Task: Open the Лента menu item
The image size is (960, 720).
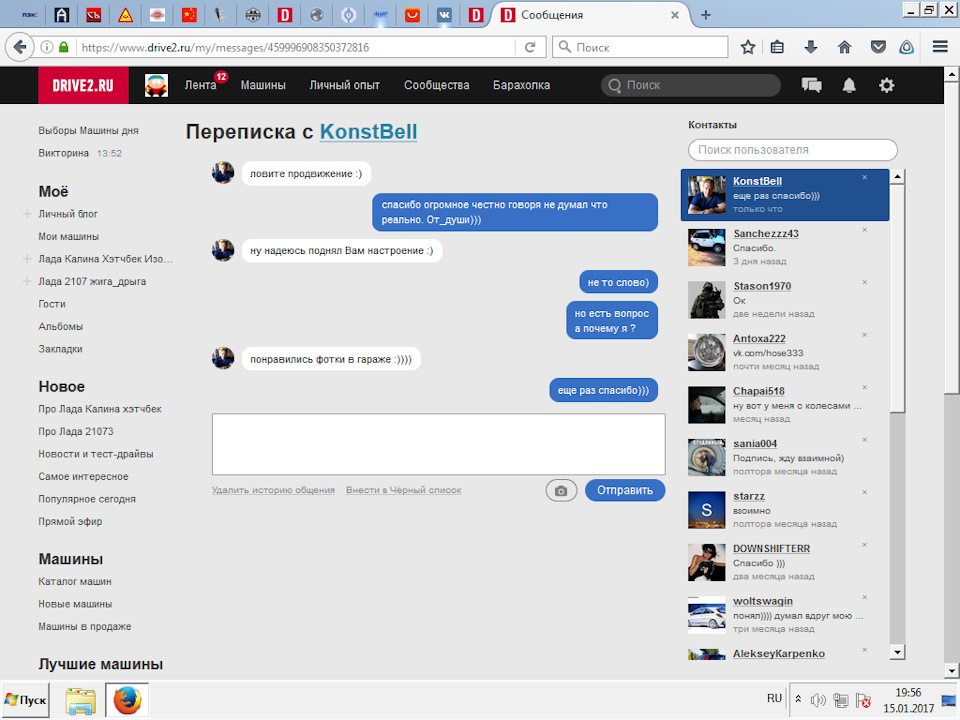Action: point(201,85)
